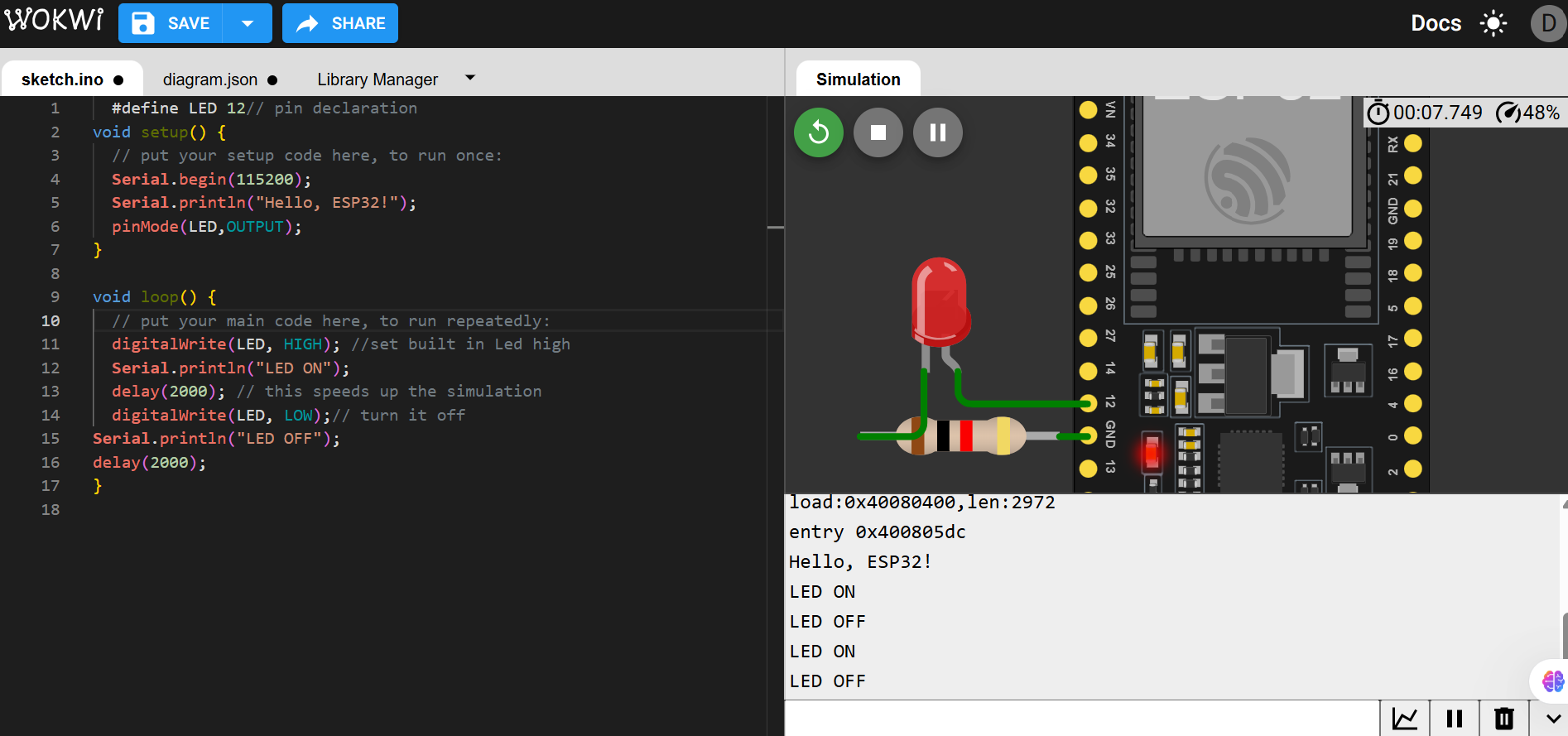Clear the serial monitor with trash icon

[x=1504, y=719]
